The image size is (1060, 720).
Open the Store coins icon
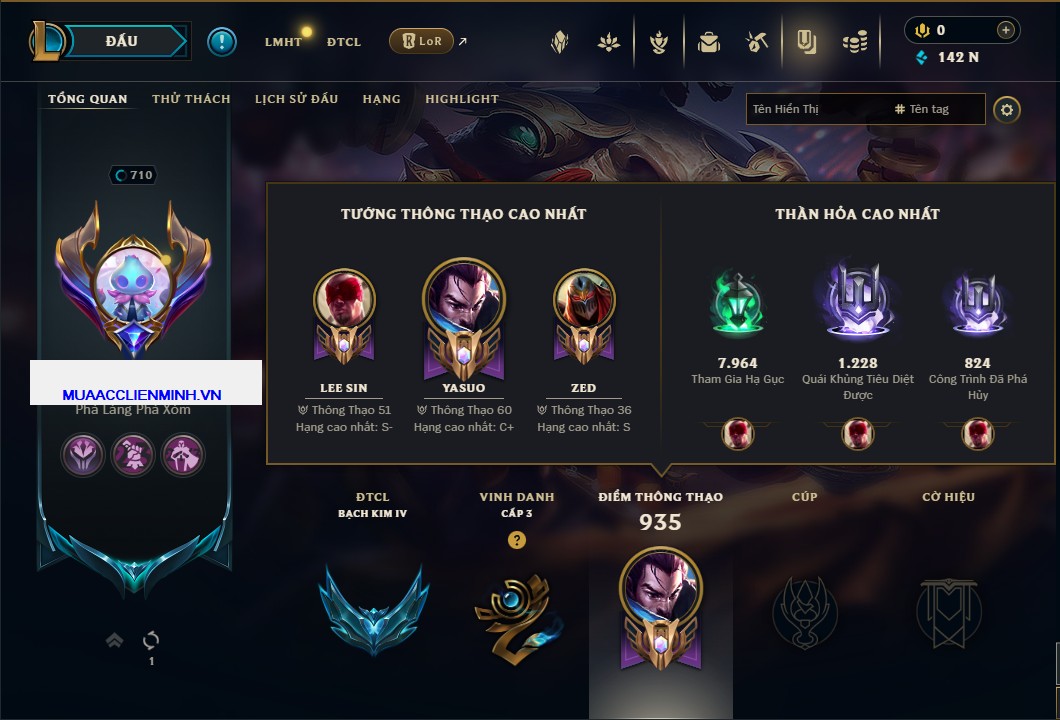pos(854,43)
